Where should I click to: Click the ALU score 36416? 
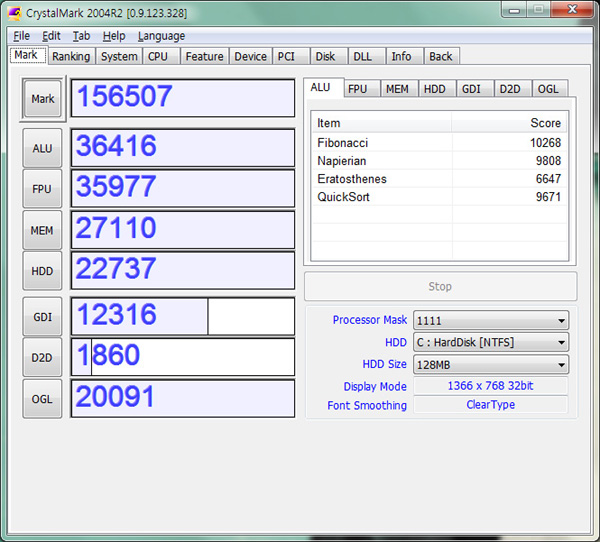click(183, 148)
